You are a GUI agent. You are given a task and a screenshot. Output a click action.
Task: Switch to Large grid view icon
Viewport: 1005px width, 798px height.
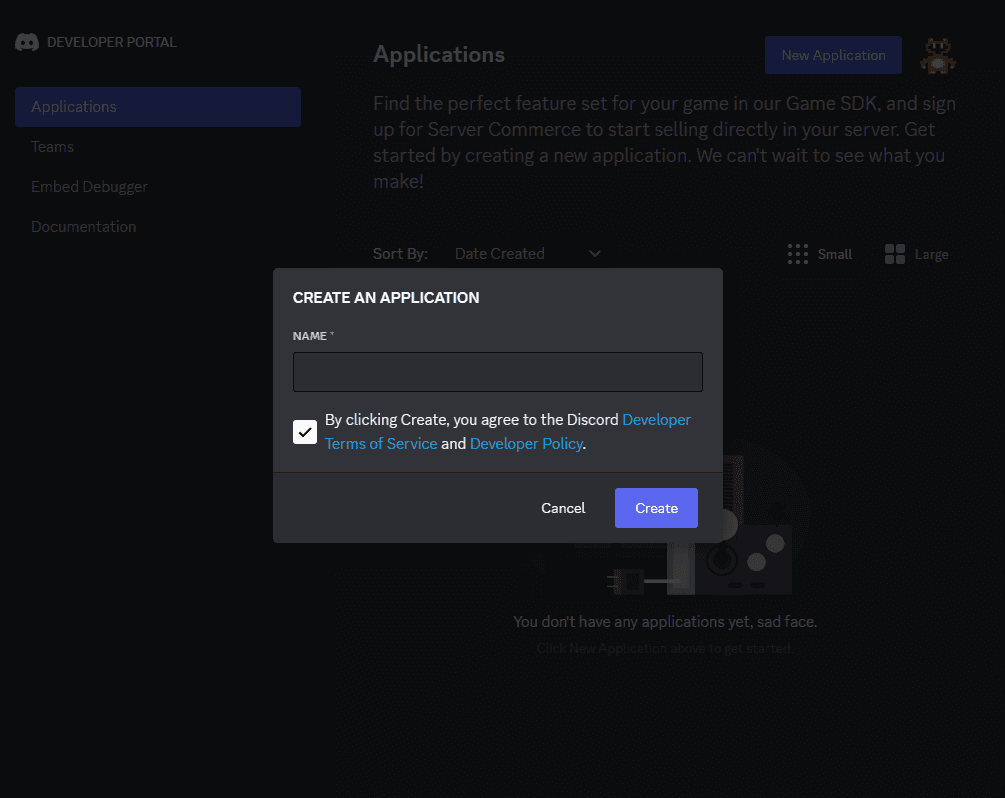895,254
